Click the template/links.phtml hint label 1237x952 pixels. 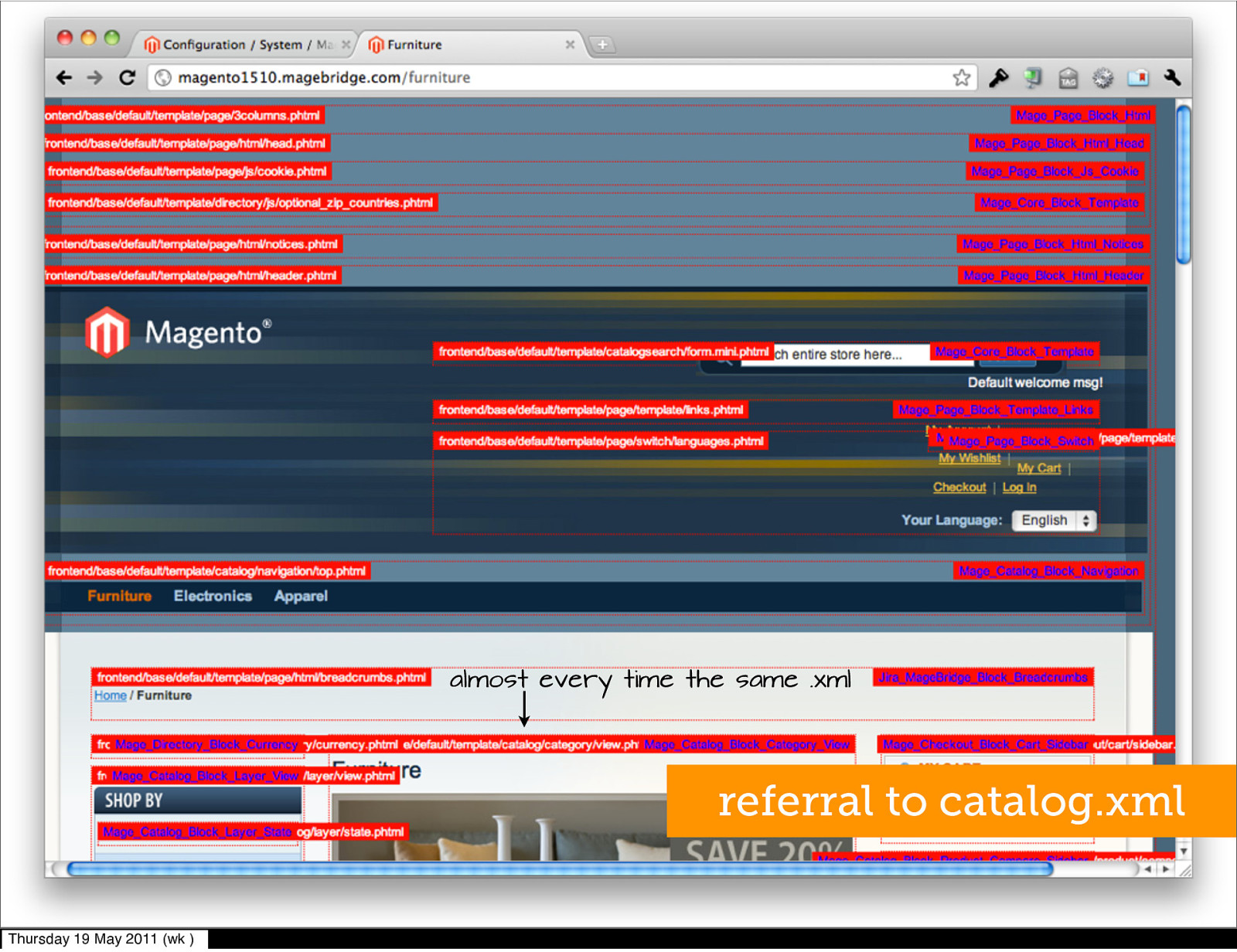coord(591,410)
